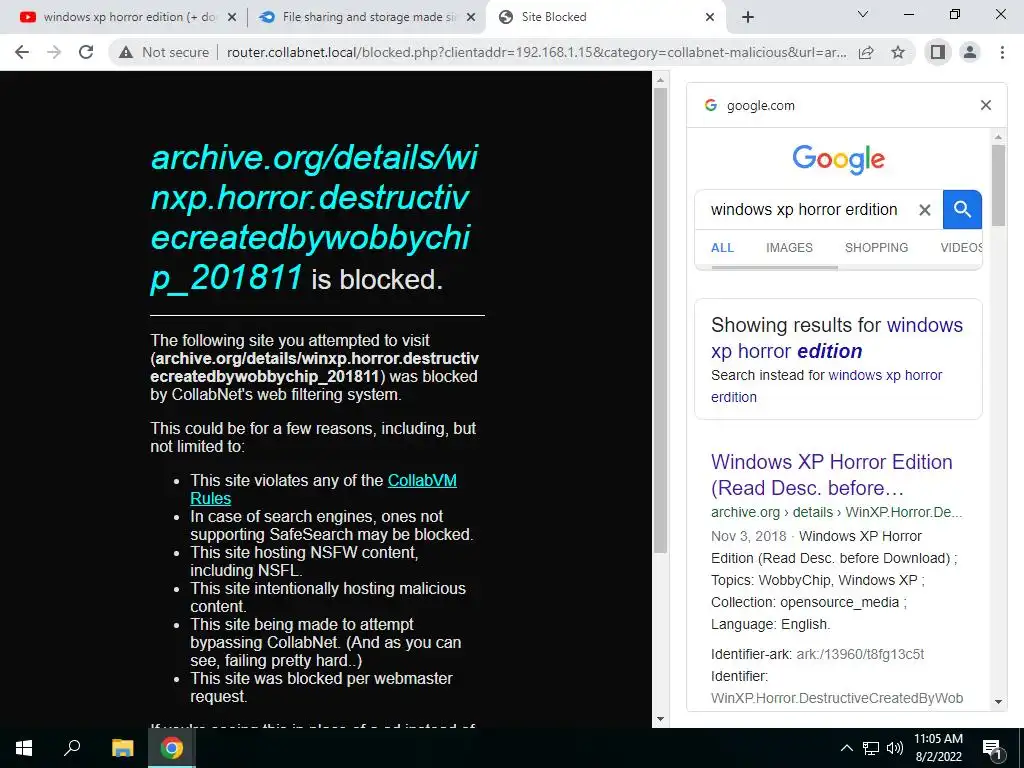Viewport: 1024px width, 768px height.
Task: Show hidden system tray icons
Action: coord(846,748)
